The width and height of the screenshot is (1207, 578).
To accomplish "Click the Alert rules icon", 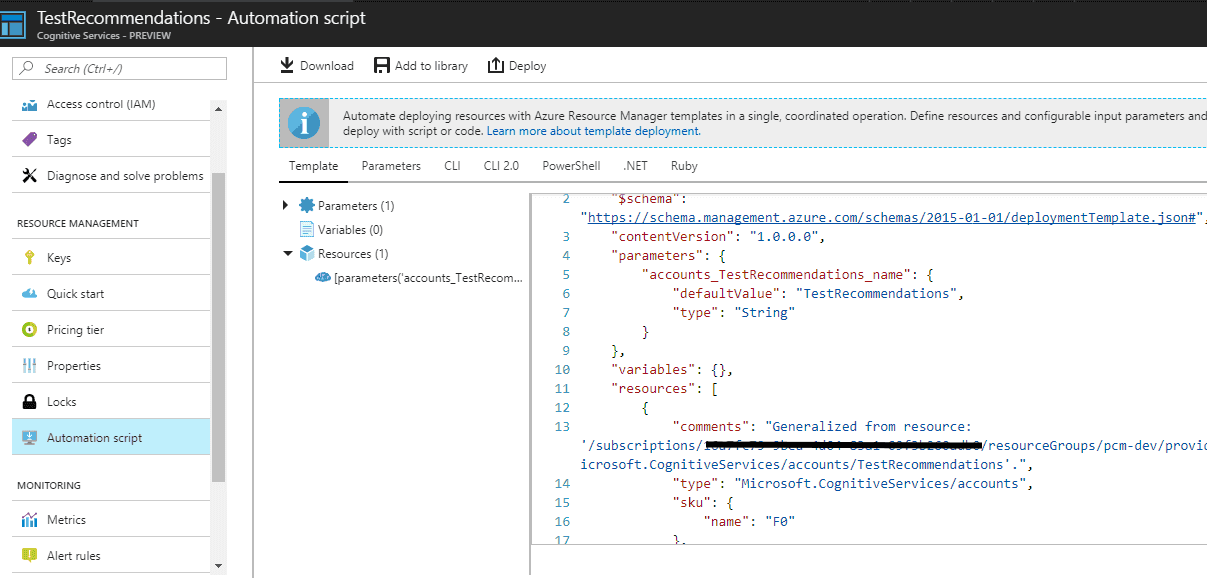I will (29, 556).
